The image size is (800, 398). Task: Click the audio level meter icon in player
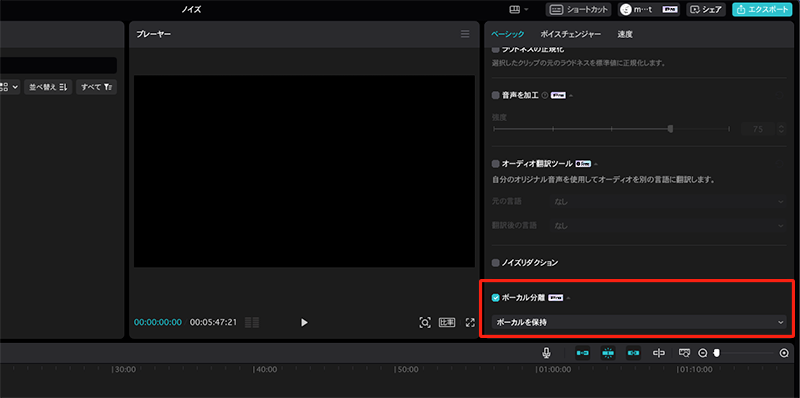coord(252,322)
